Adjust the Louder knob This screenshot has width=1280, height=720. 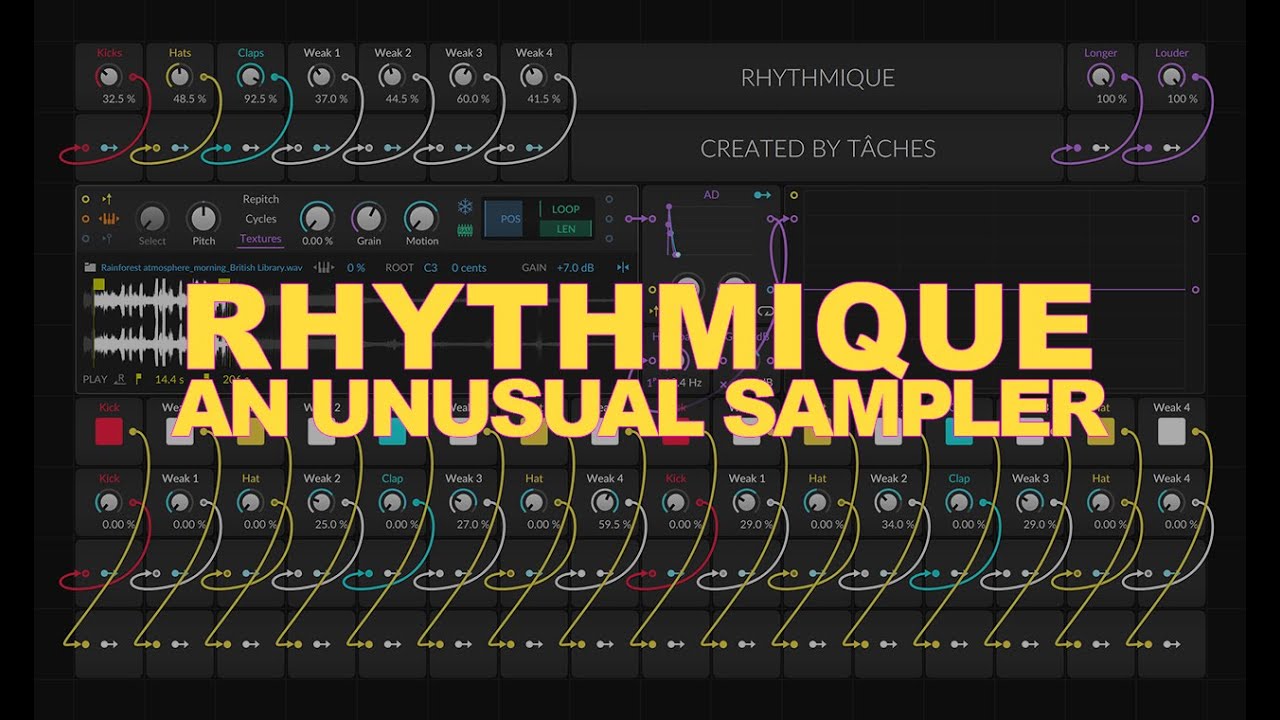pos(1171,76)
